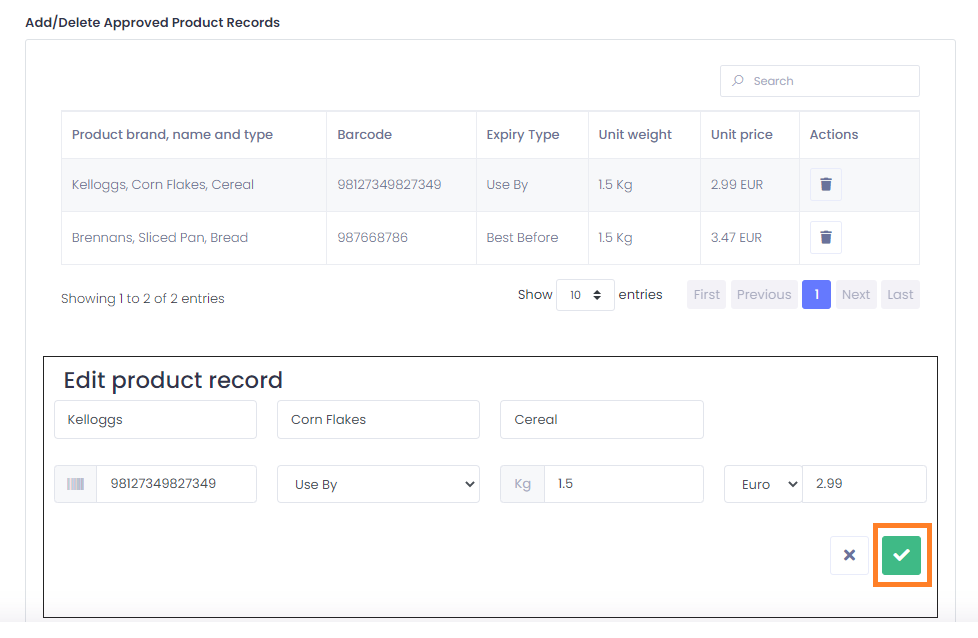
Task: Confirm edit with the green checkmark
Action: click(901, 555)
